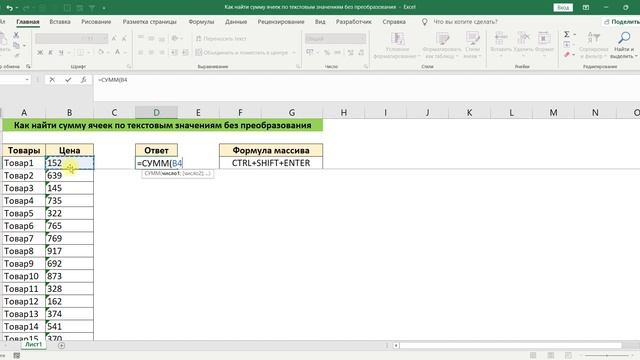Click Merge and Center button
The width and height of the screenshot is (640, 360).
[241, 53]
